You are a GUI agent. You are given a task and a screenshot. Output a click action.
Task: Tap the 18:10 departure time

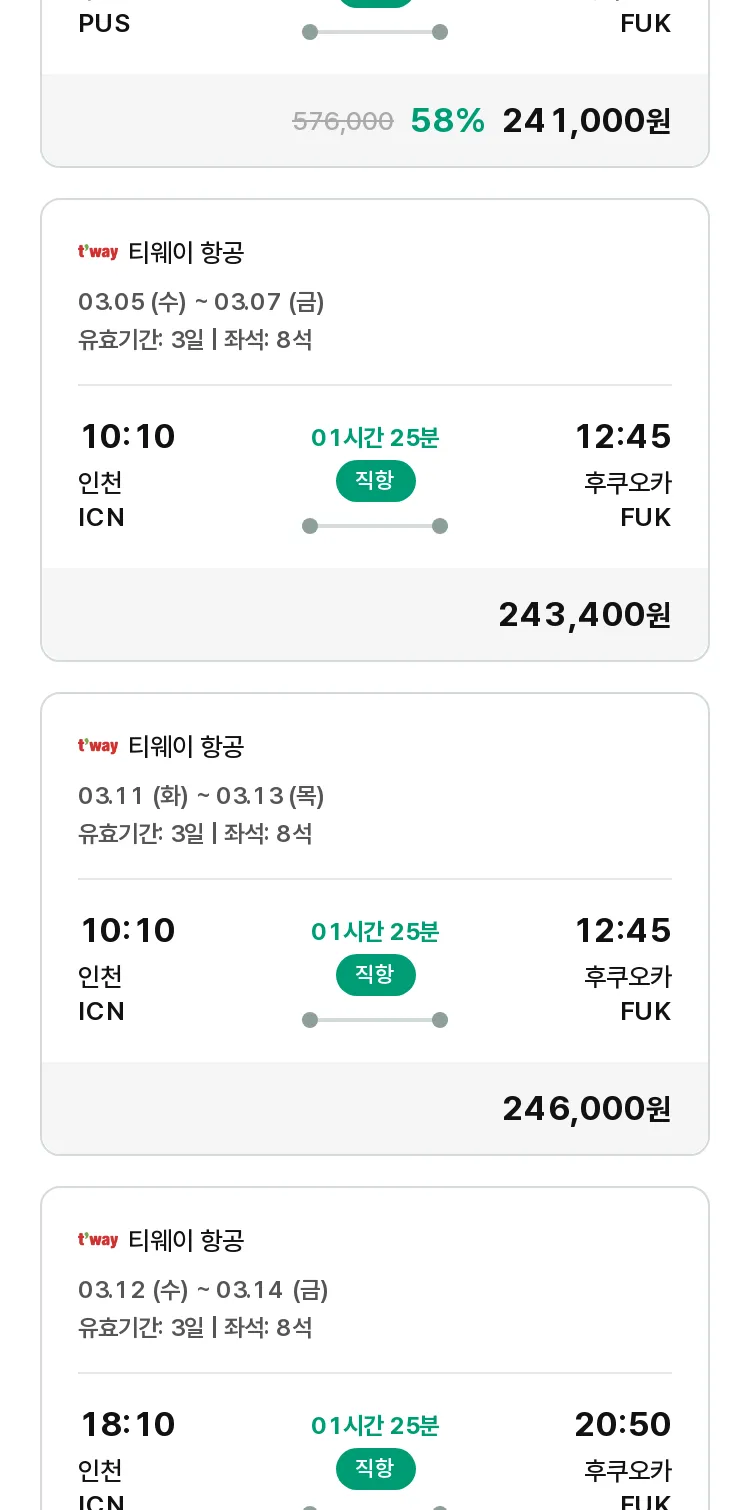[128, 1424]
